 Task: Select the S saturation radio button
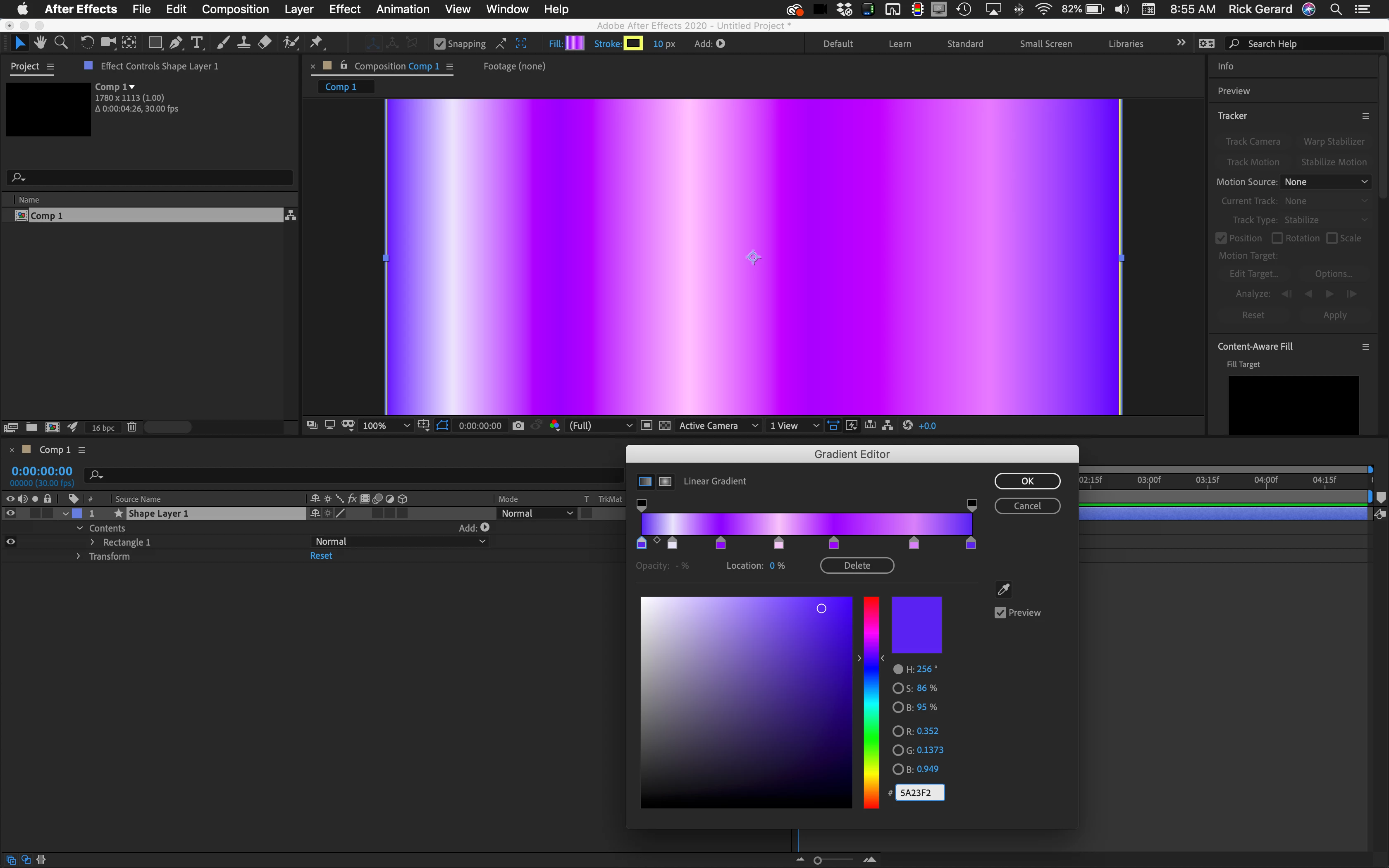898,688
